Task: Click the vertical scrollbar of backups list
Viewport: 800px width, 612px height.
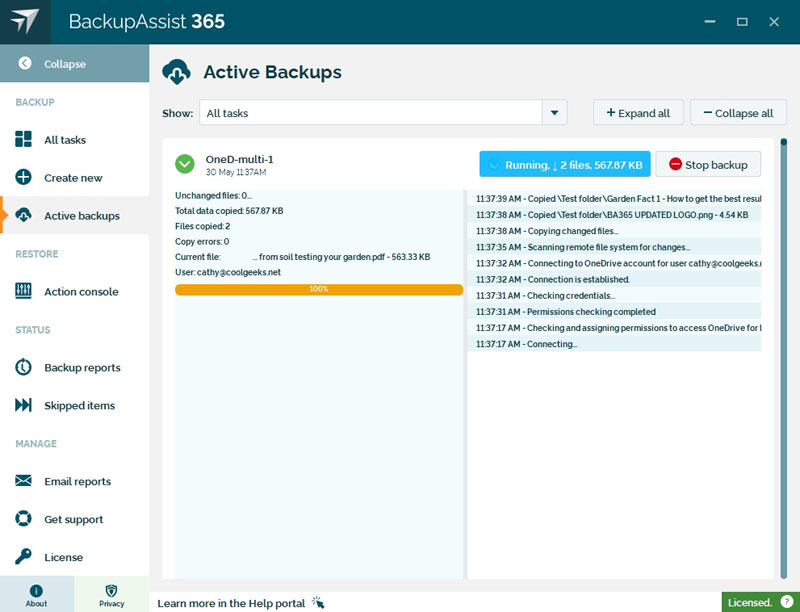Action: tap(784, 359)
